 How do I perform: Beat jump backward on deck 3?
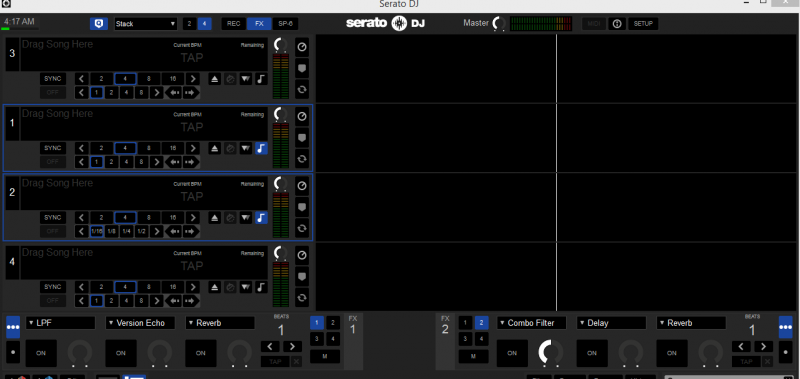click(174, 93)
